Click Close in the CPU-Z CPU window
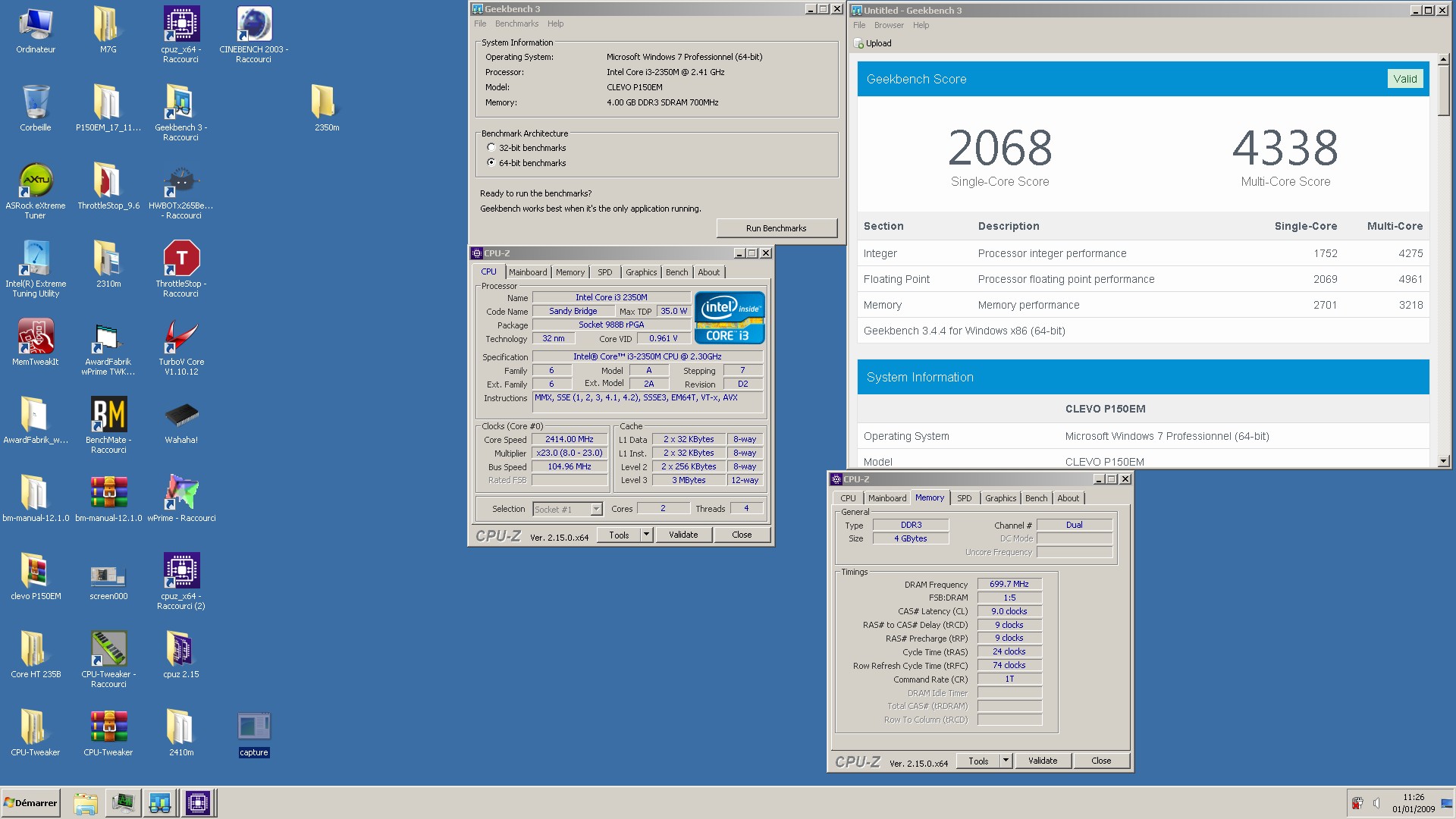Viewport: 1456px width, 819px height. point(742,535)
